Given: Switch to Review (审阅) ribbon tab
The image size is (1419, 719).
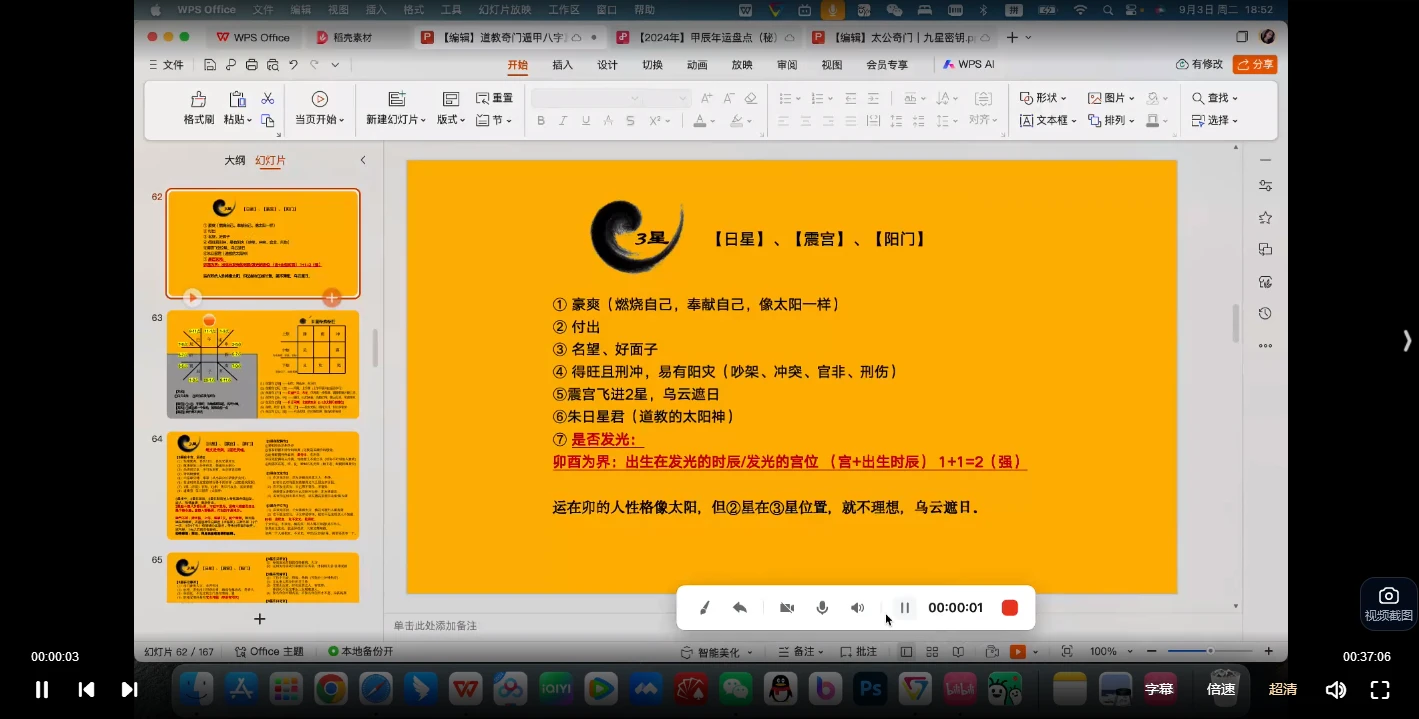Looking at the screenshot, I should (x=787, y=65).
